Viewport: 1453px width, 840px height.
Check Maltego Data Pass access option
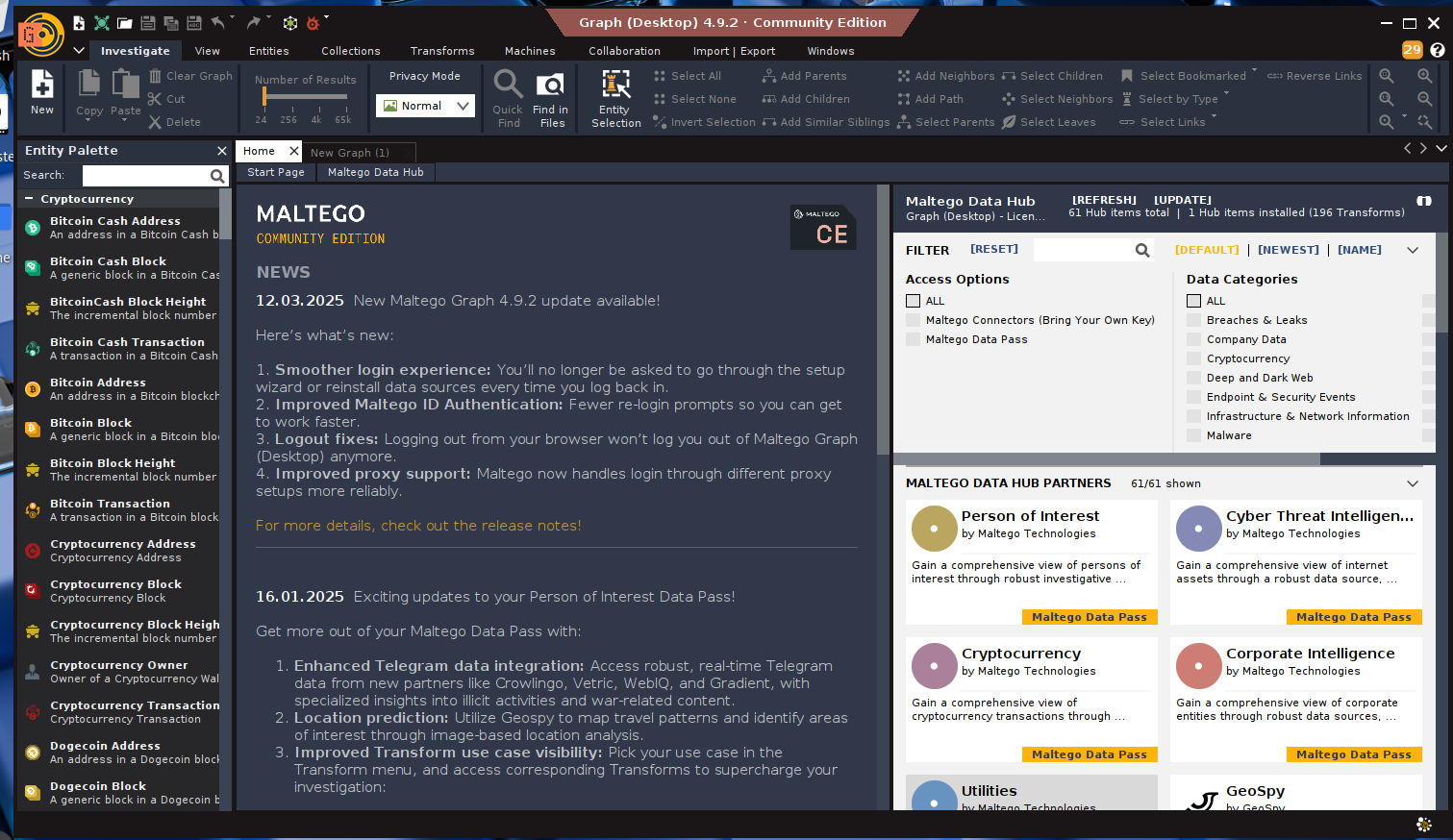click(914, 339)
